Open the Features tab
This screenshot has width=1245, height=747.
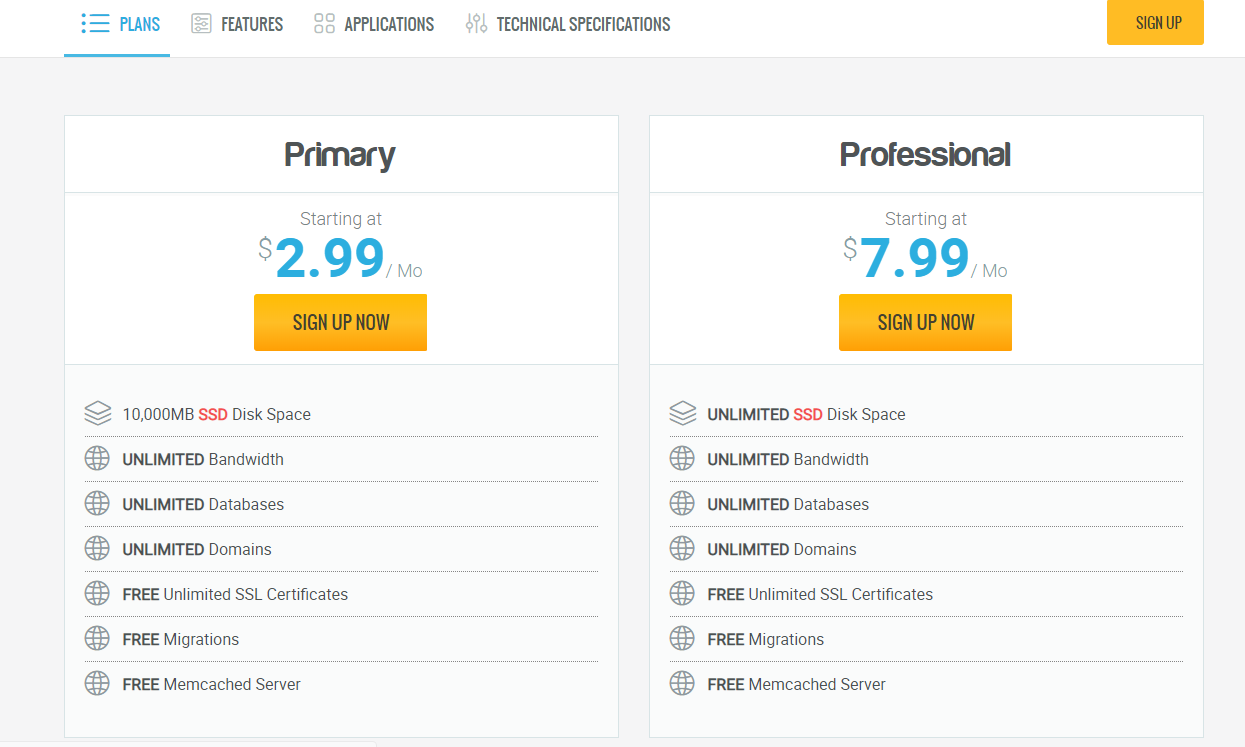coord(252,24)
